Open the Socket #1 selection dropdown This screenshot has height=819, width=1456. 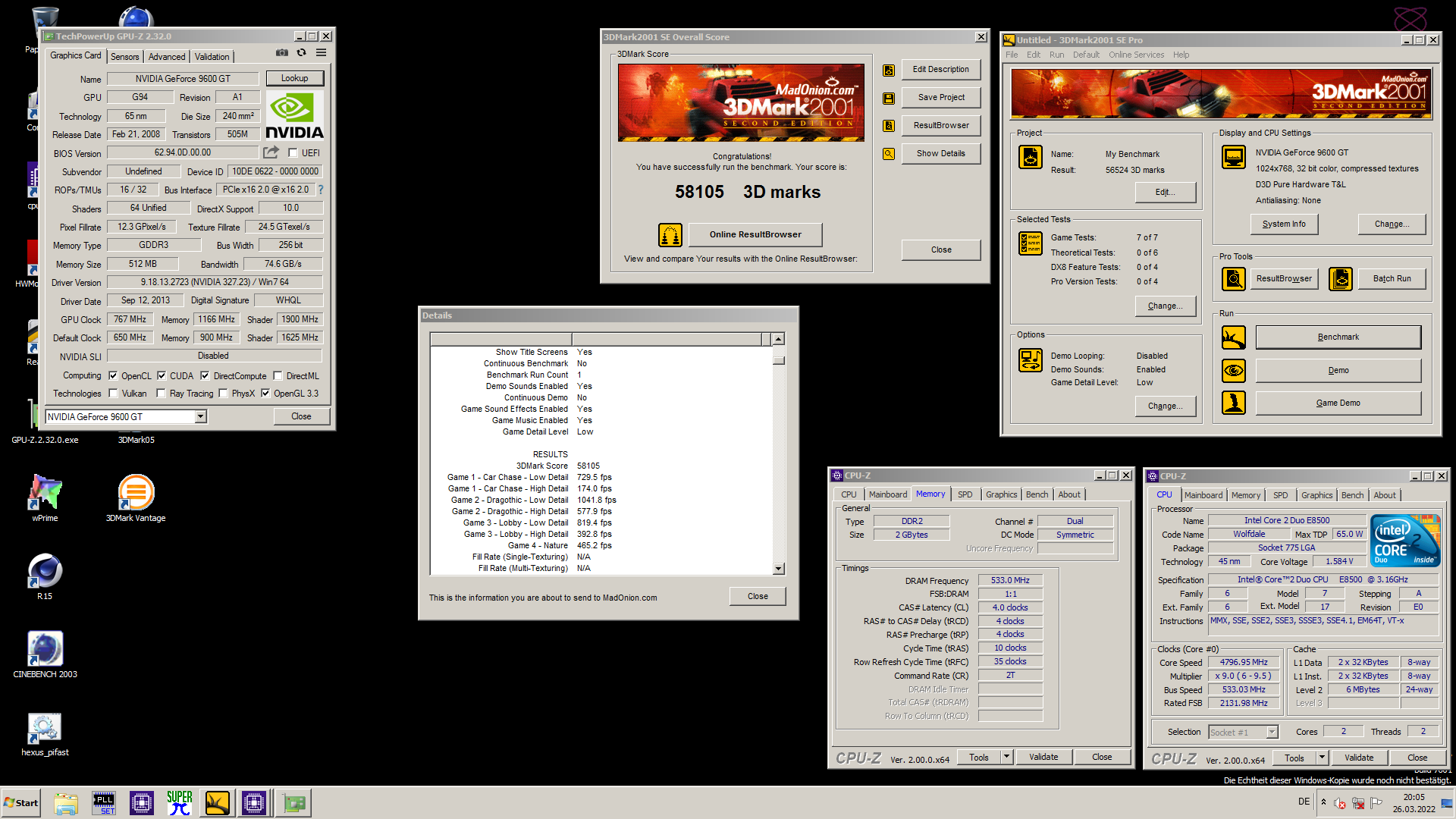(x=1272, y=732)
